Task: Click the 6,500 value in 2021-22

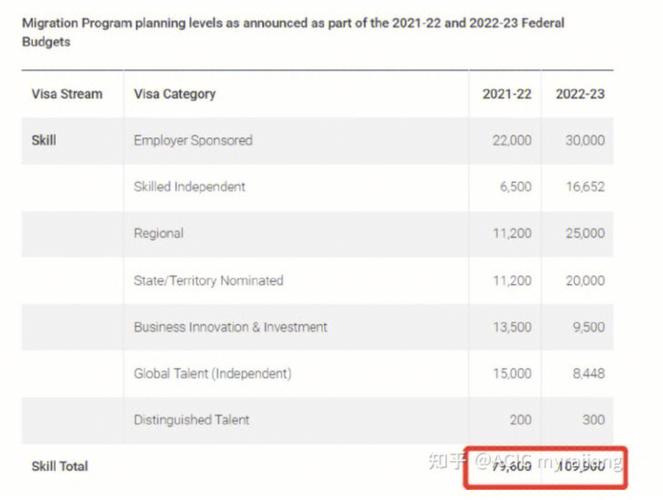Action: pos(515,187)
